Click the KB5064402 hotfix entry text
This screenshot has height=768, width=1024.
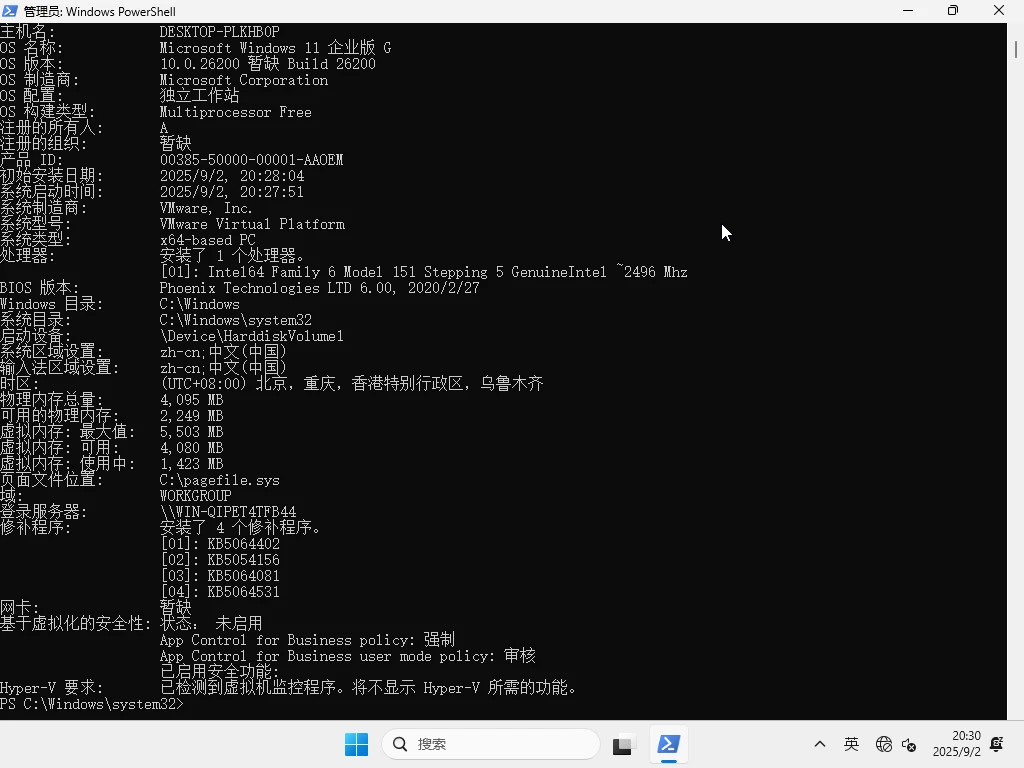244,543
